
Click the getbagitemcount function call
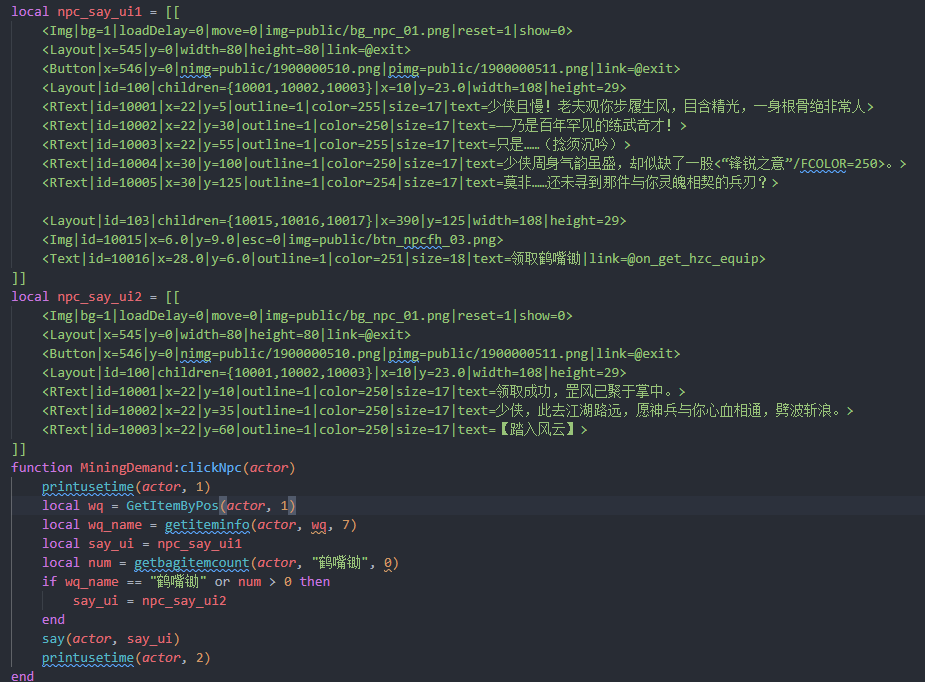[x=192, y=563]
